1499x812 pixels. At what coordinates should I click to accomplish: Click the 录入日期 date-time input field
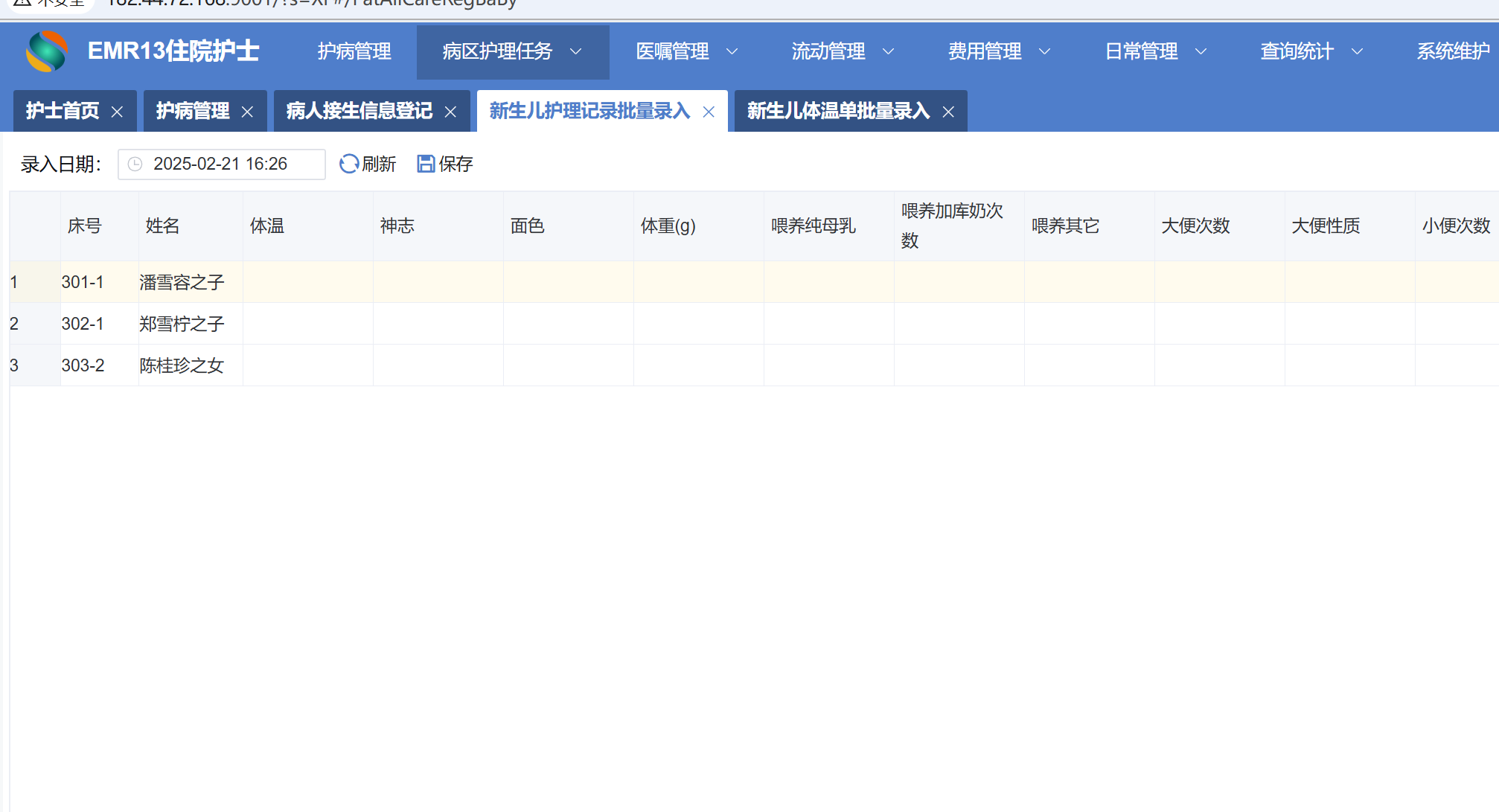(x=220, y=164)
